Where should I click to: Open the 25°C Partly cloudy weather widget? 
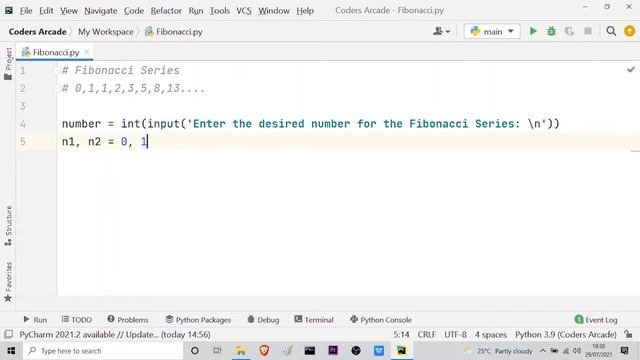498,351
